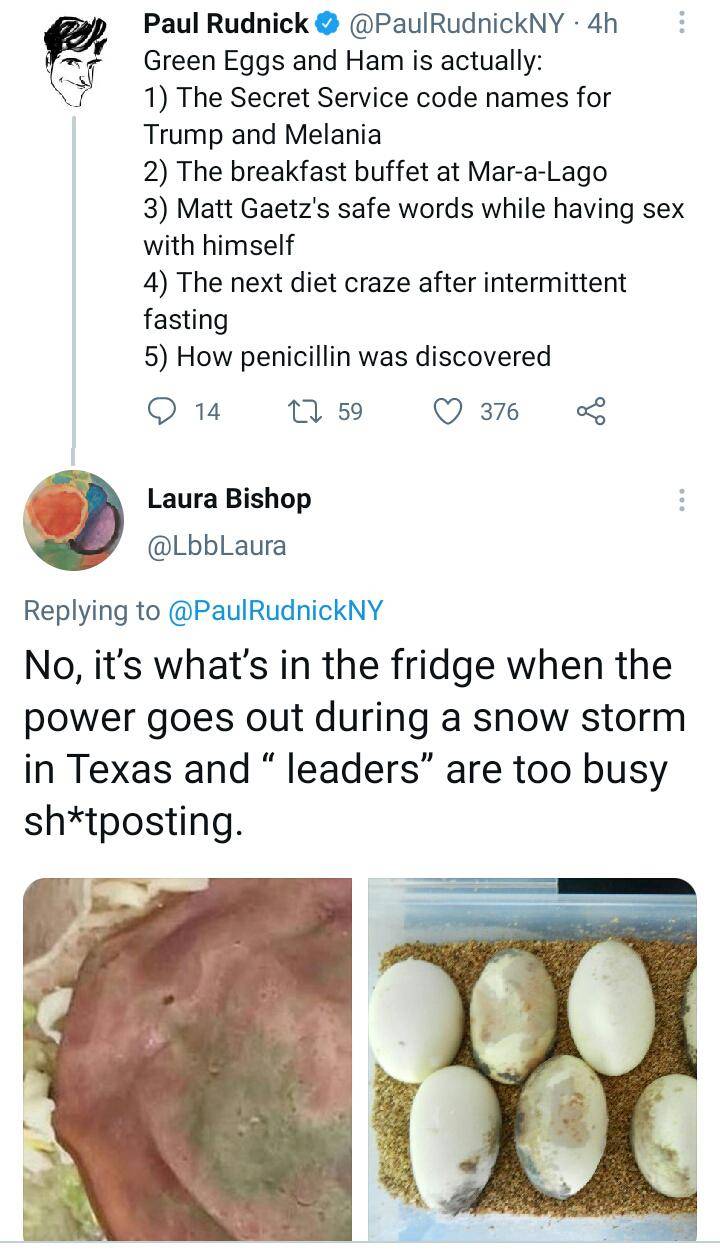720x1250 pixels.
Task: Click the reply speech bubble icon
Action: pyautogui.click(x=163, y=411)
